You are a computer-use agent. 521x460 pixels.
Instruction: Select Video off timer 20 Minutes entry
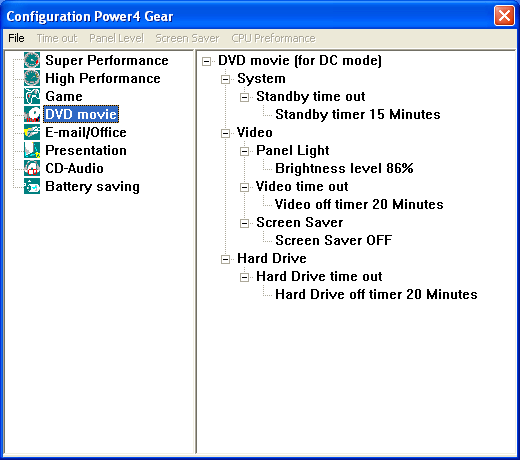coord(359,204)
